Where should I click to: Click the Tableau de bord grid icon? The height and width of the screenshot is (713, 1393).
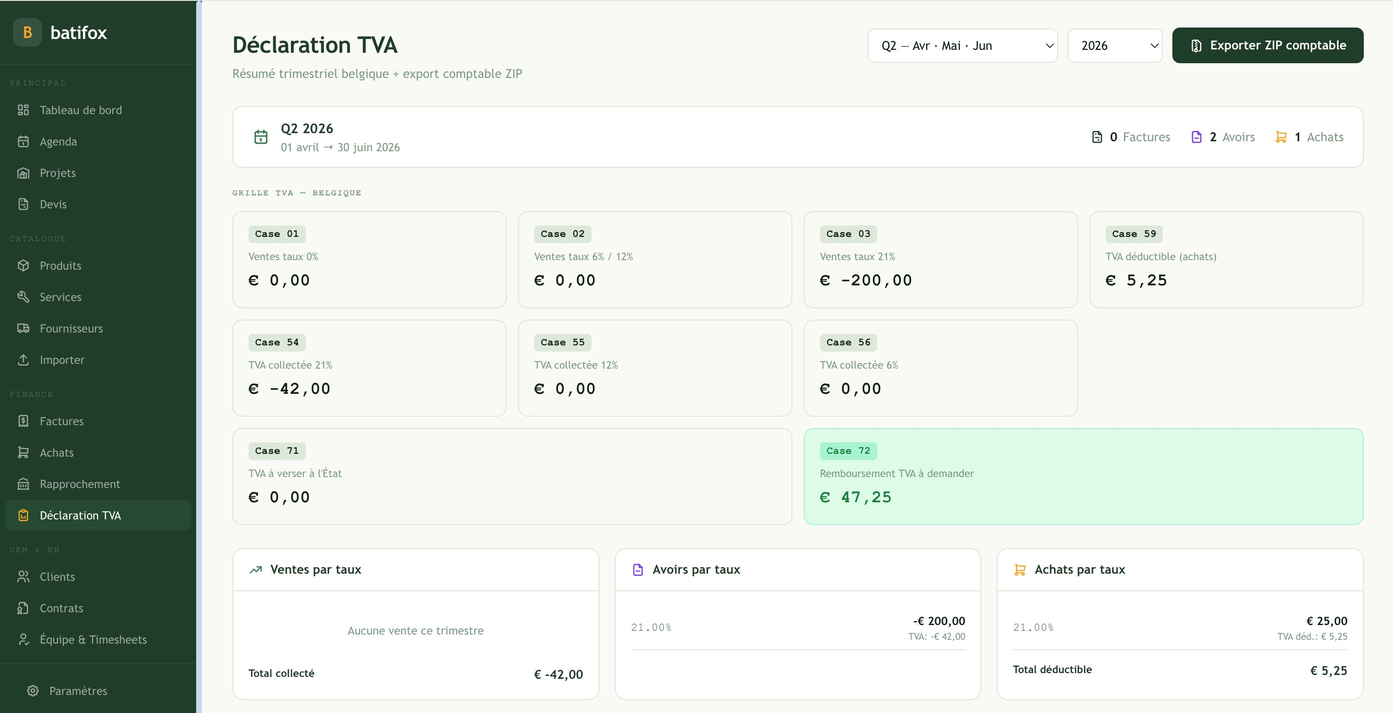[x=23, y=110]
